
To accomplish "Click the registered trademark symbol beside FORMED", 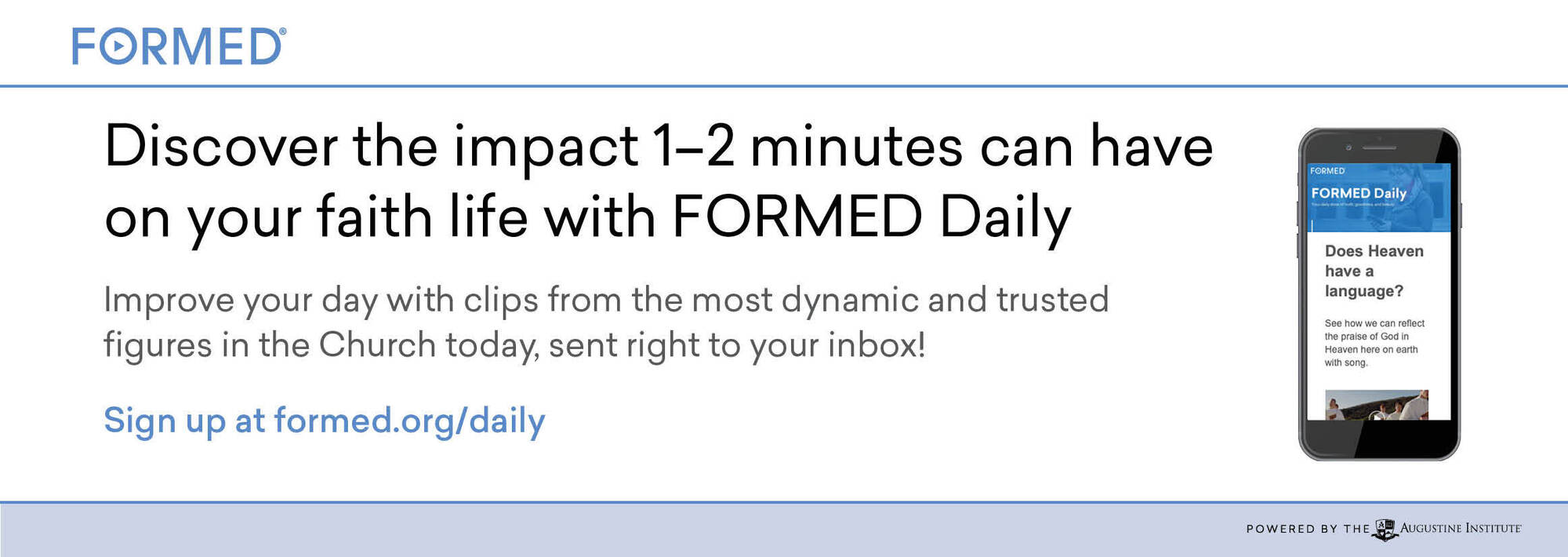I will [x=282, y=31].
